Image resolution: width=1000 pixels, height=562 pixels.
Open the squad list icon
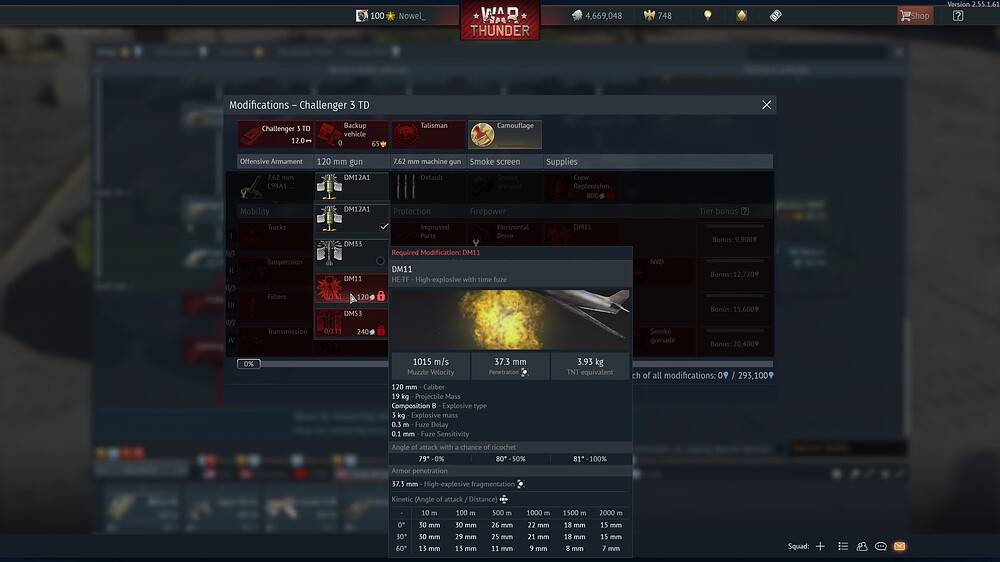[842, 546]
